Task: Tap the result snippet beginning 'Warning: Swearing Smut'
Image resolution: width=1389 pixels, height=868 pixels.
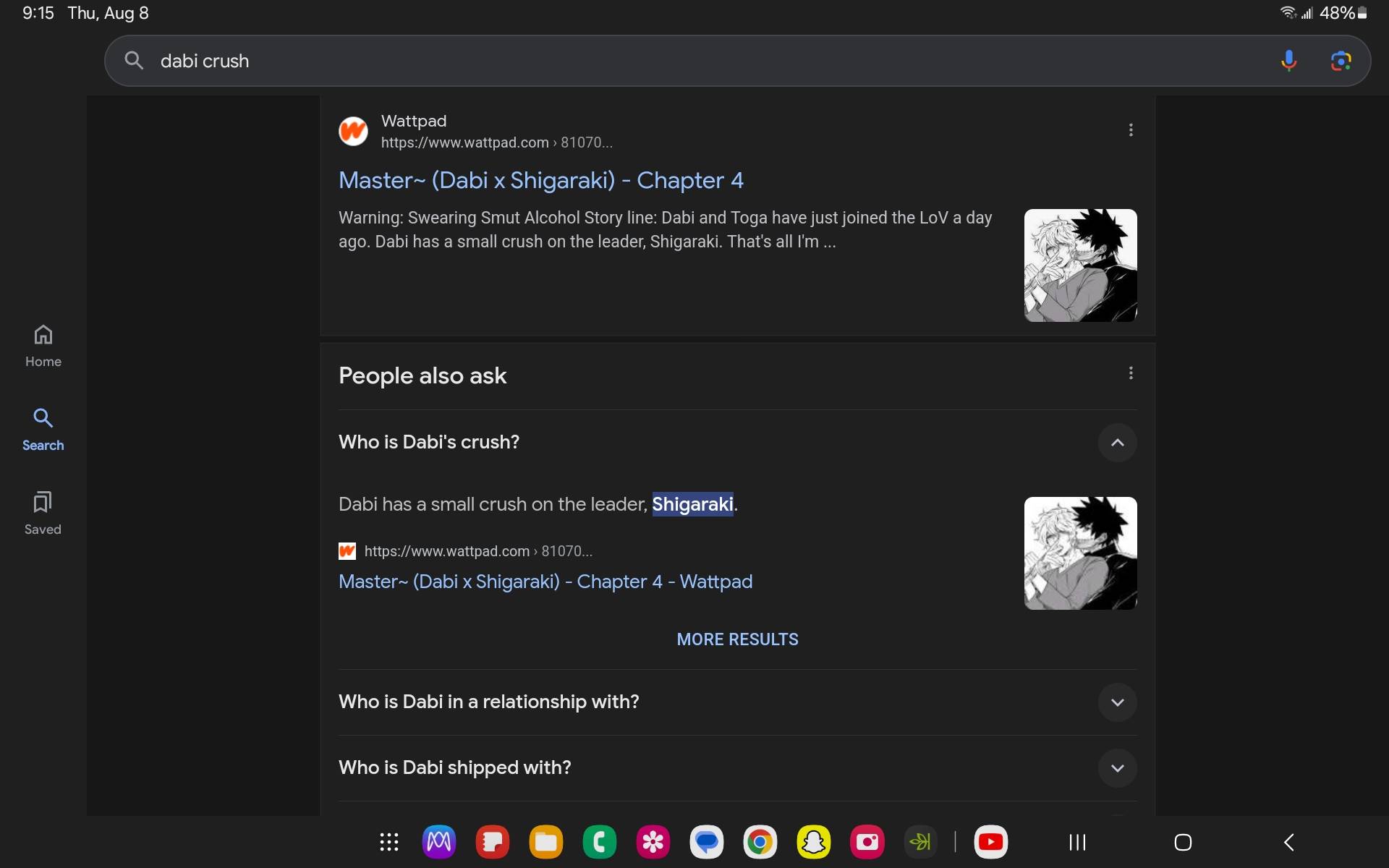Action: (x=665, y=230)
